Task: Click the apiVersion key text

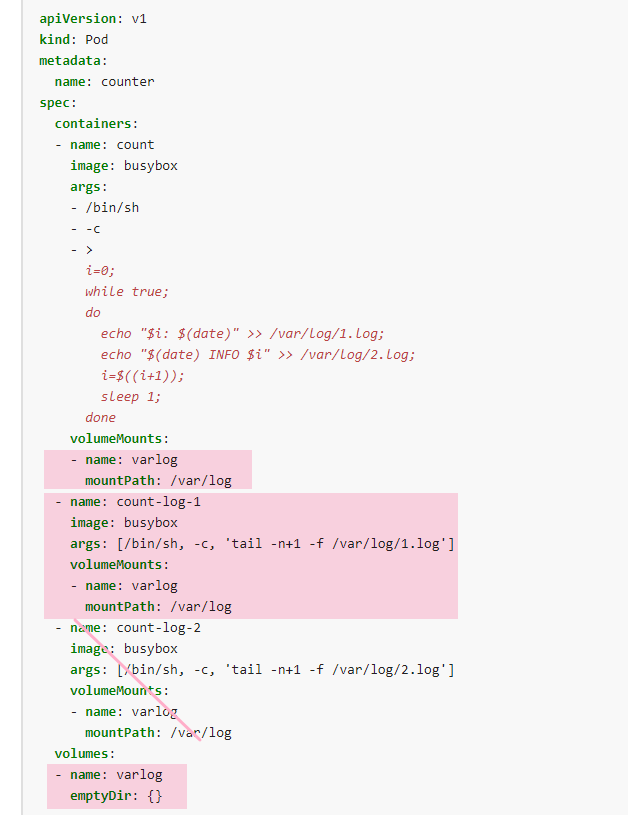Action: click(x=77, y=19)
